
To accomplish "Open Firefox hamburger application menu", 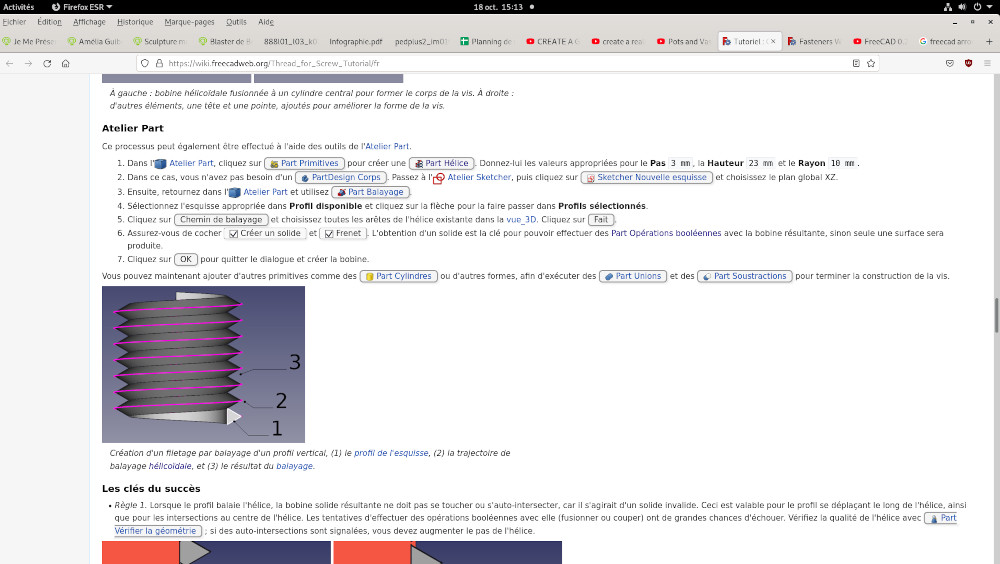I will [x=987, y=63].
